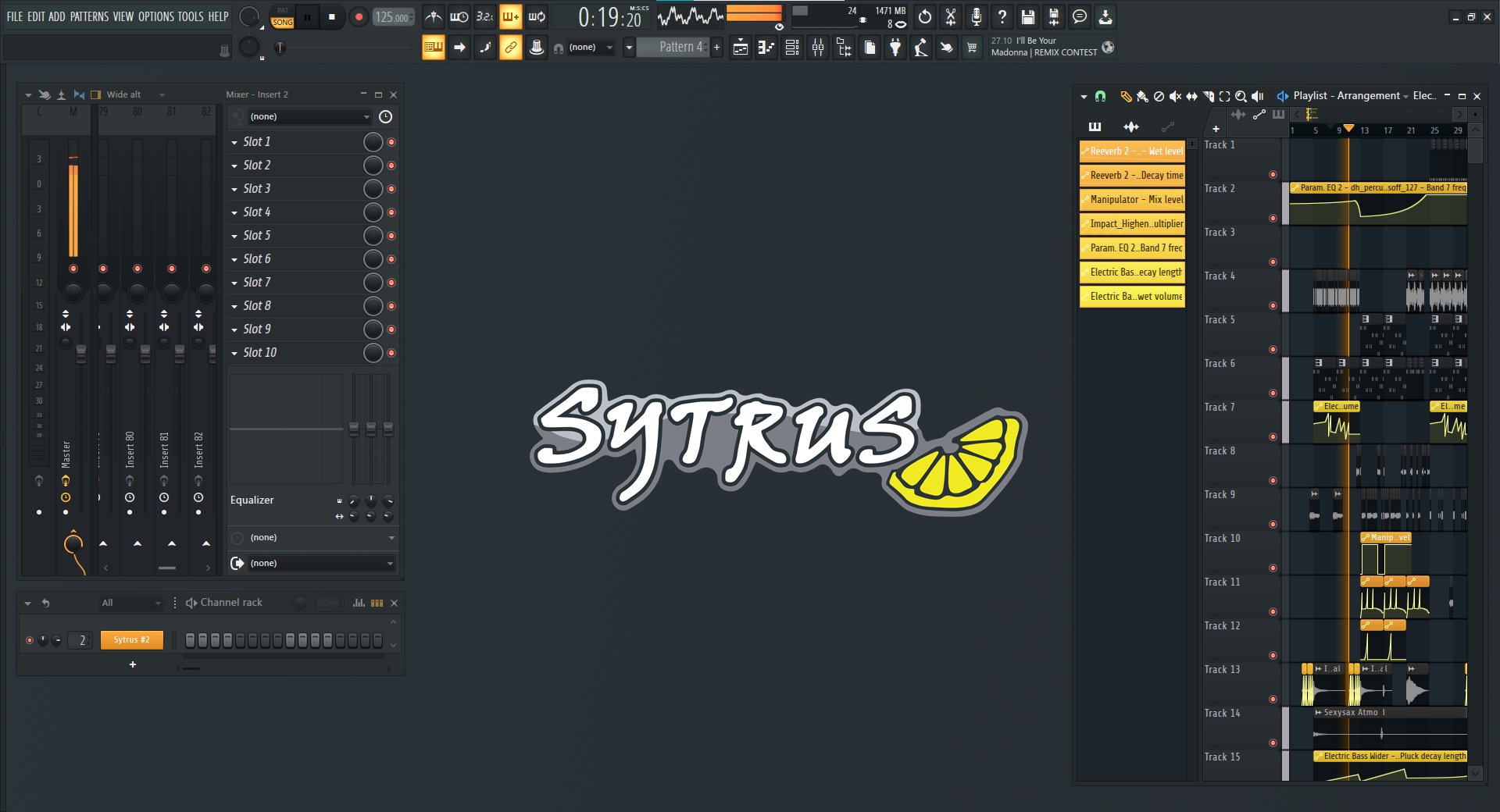Toggle mute LED on Playlist Track 2
Viewport: 1500px width, 812px height.
[x=1273, y=218]
